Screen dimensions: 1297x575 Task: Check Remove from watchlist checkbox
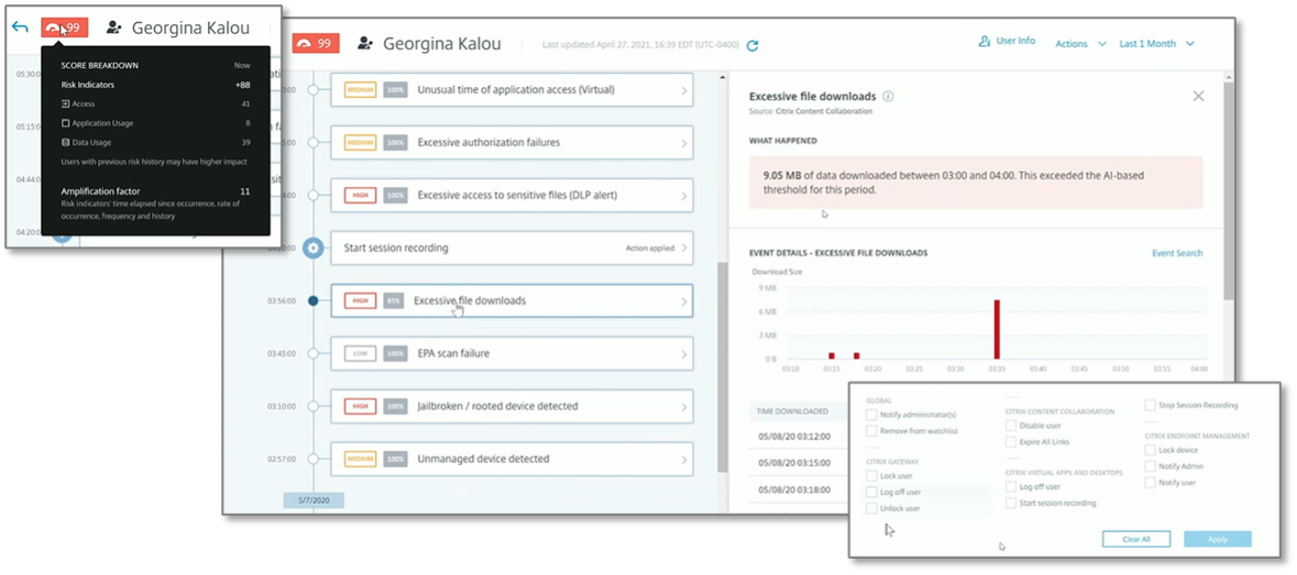pos(872,431)
